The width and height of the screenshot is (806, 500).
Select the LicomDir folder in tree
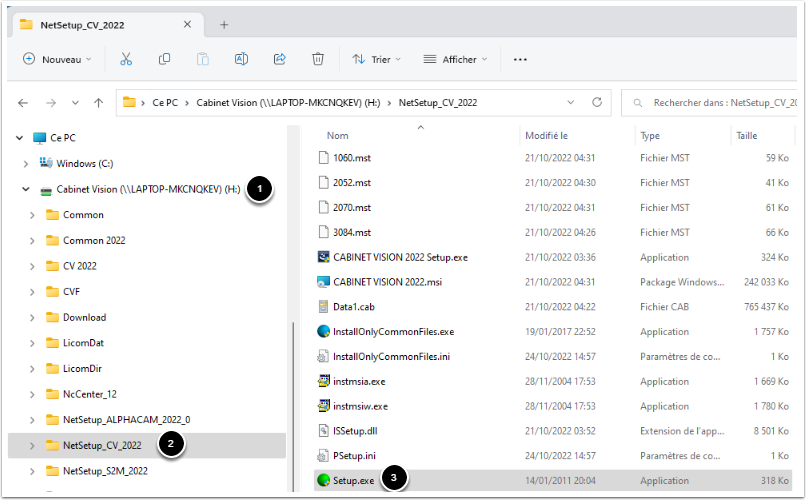[82, 368]
